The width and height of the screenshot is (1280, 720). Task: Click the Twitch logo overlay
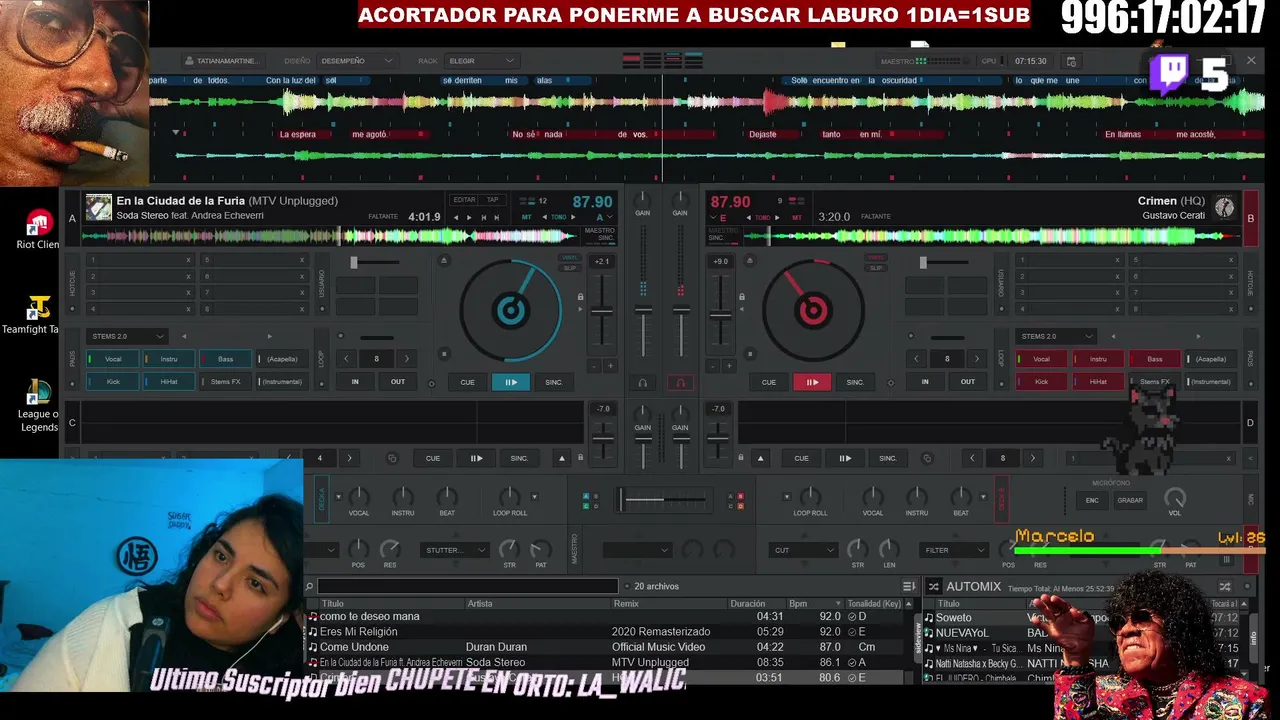click(1168, 75)
